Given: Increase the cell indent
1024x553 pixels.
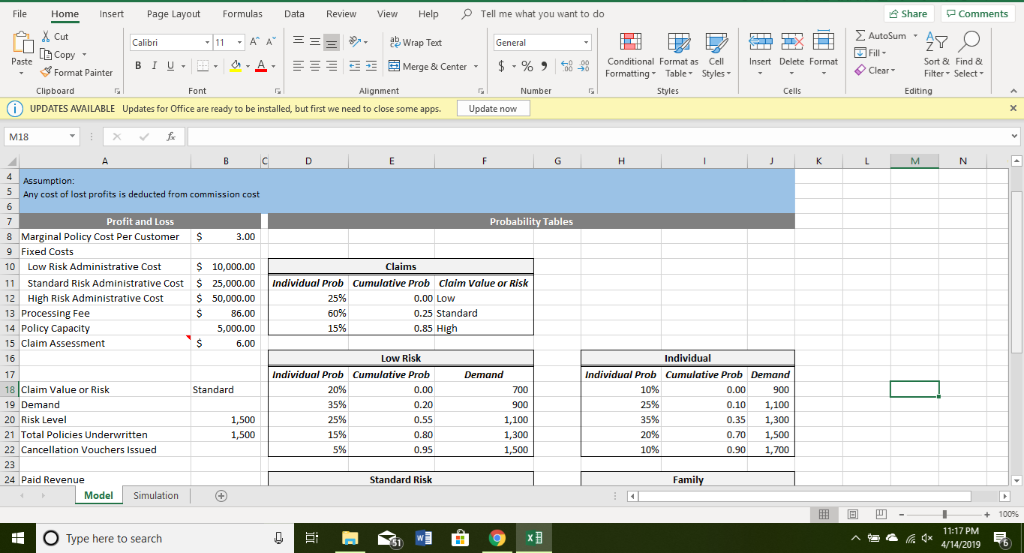Looking at the screenshot, I should coord(371,66).
